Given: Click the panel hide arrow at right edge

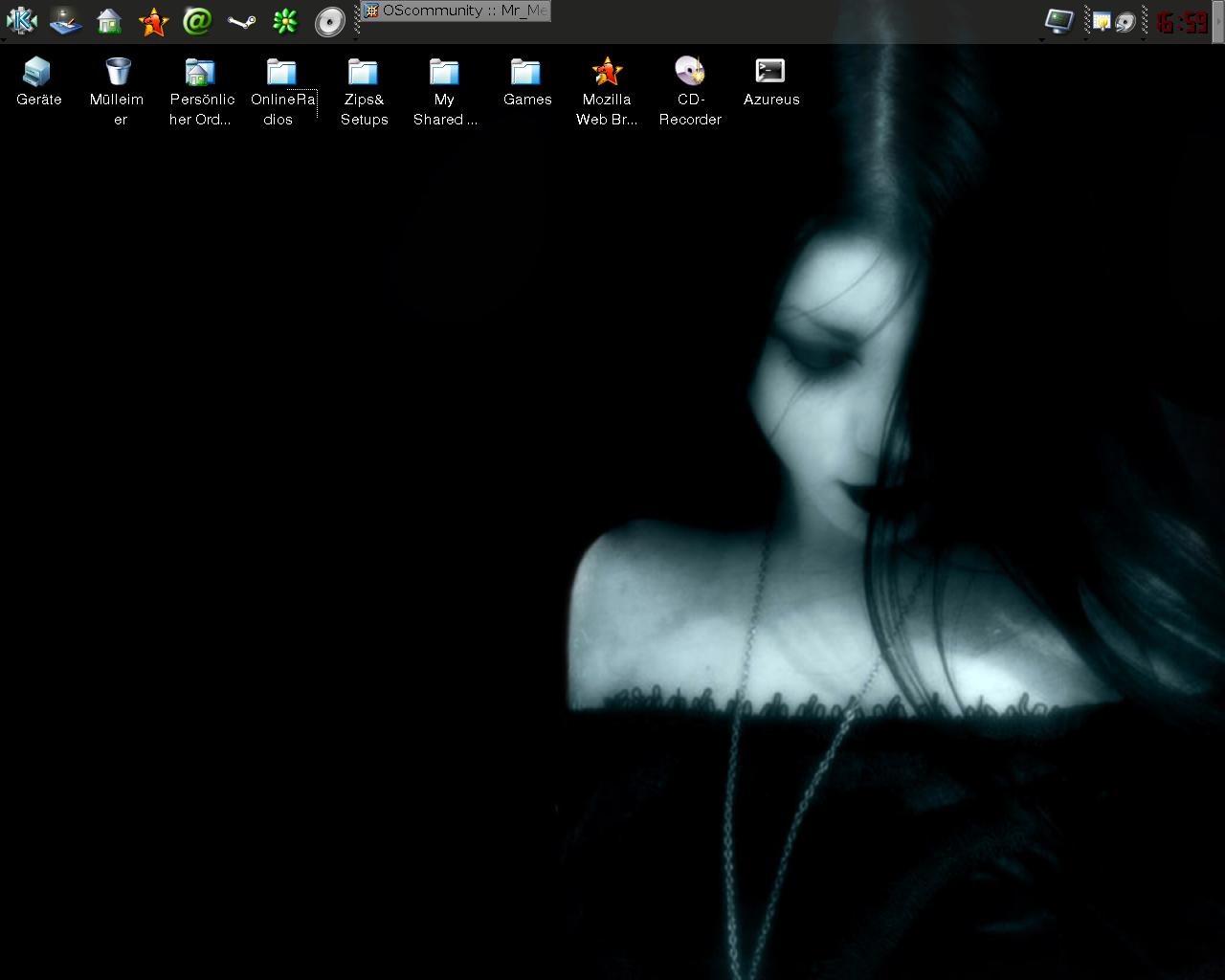Looking at the screenshot, I should point(1218,21).
